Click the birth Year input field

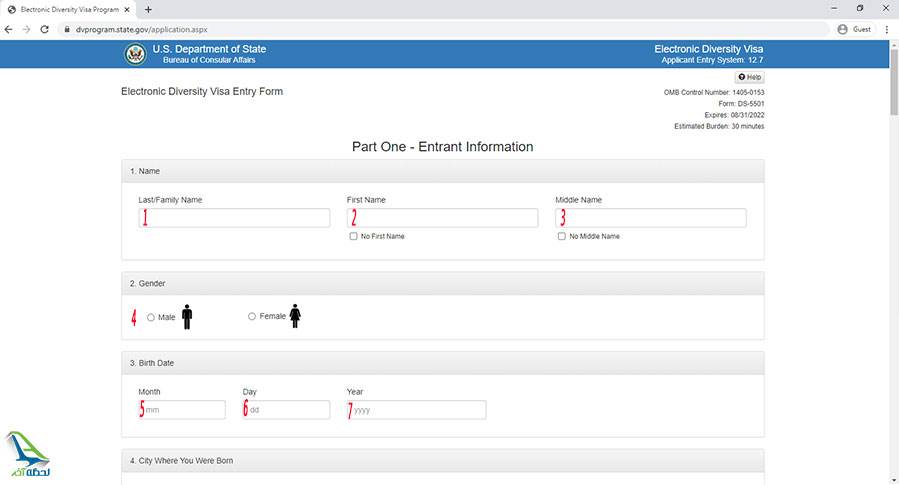[418, 410]
